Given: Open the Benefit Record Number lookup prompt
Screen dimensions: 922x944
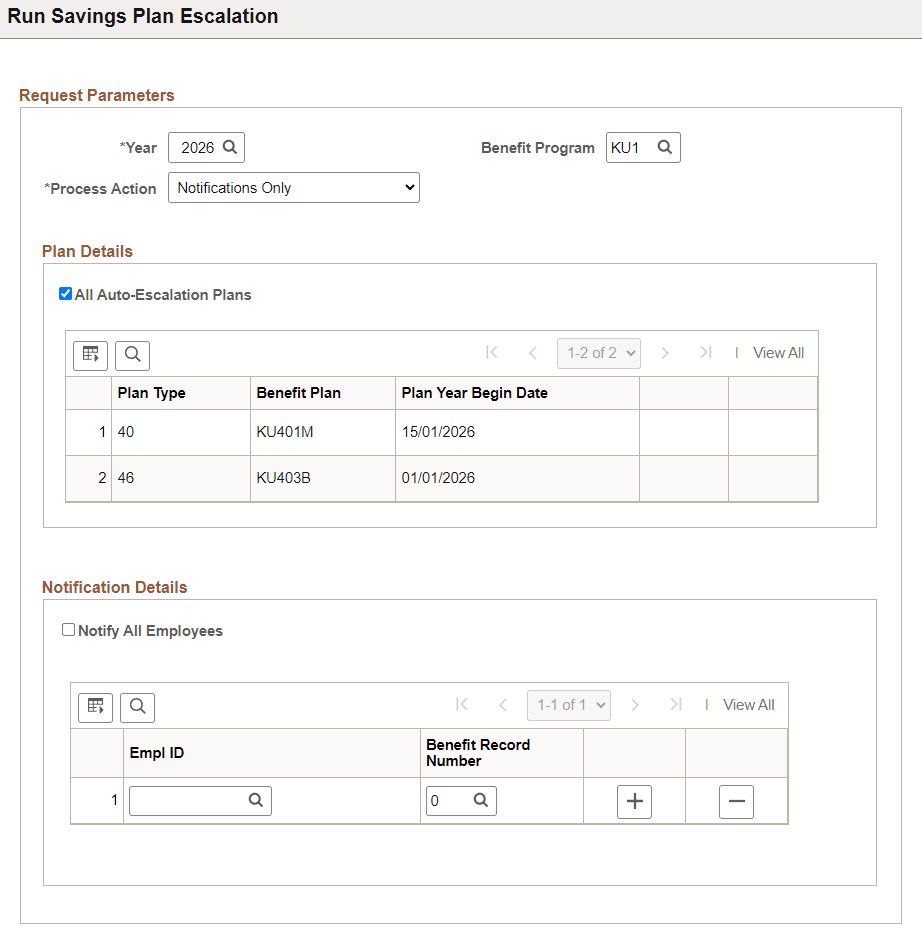Looking at the screenshot, I should (479, 800).
